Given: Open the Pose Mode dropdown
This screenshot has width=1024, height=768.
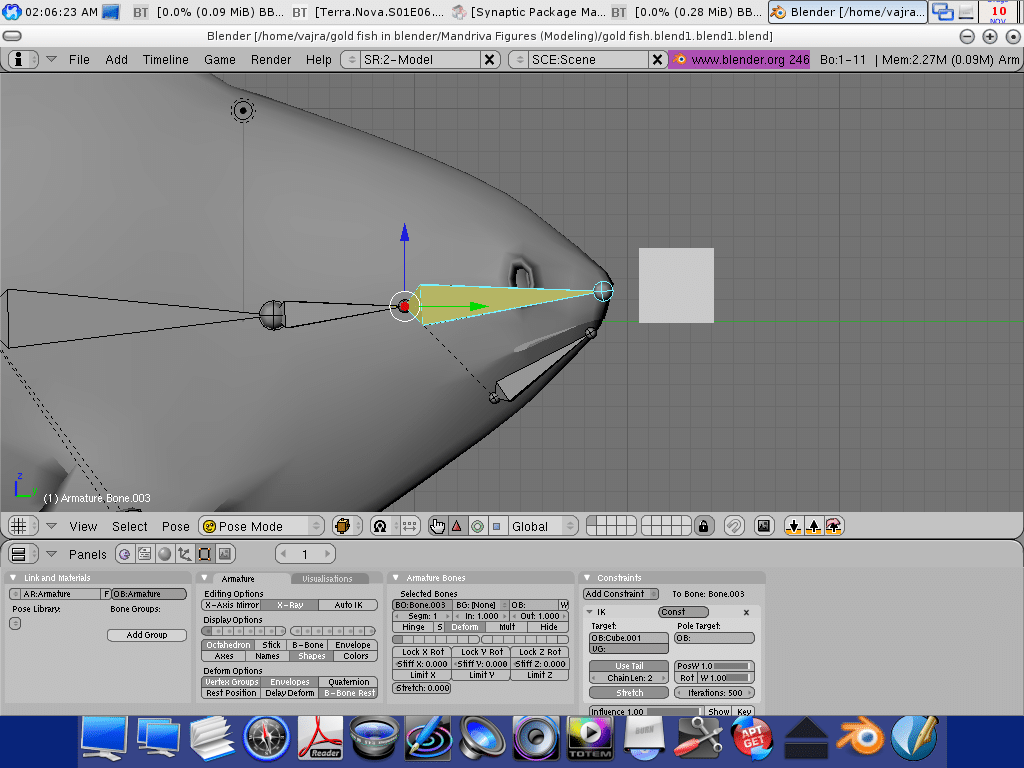Looking at the screenshot, I should pos(262,526).
